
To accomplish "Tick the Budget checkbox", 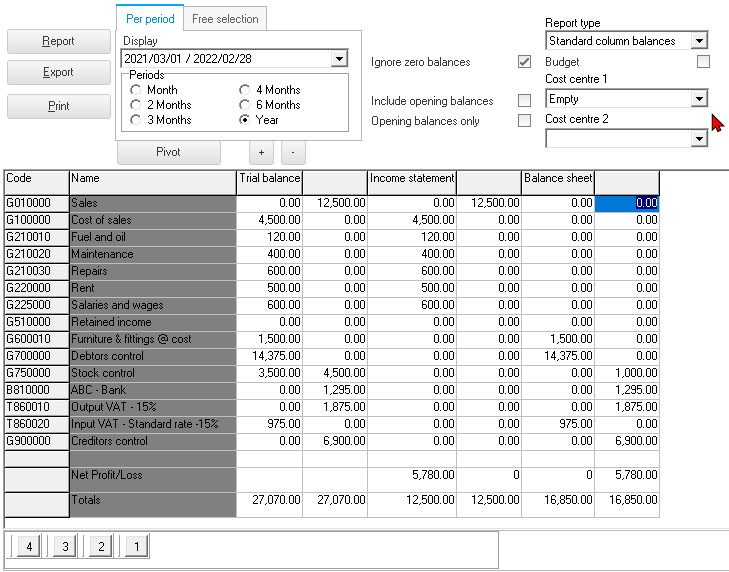I will tap(703, 62).
